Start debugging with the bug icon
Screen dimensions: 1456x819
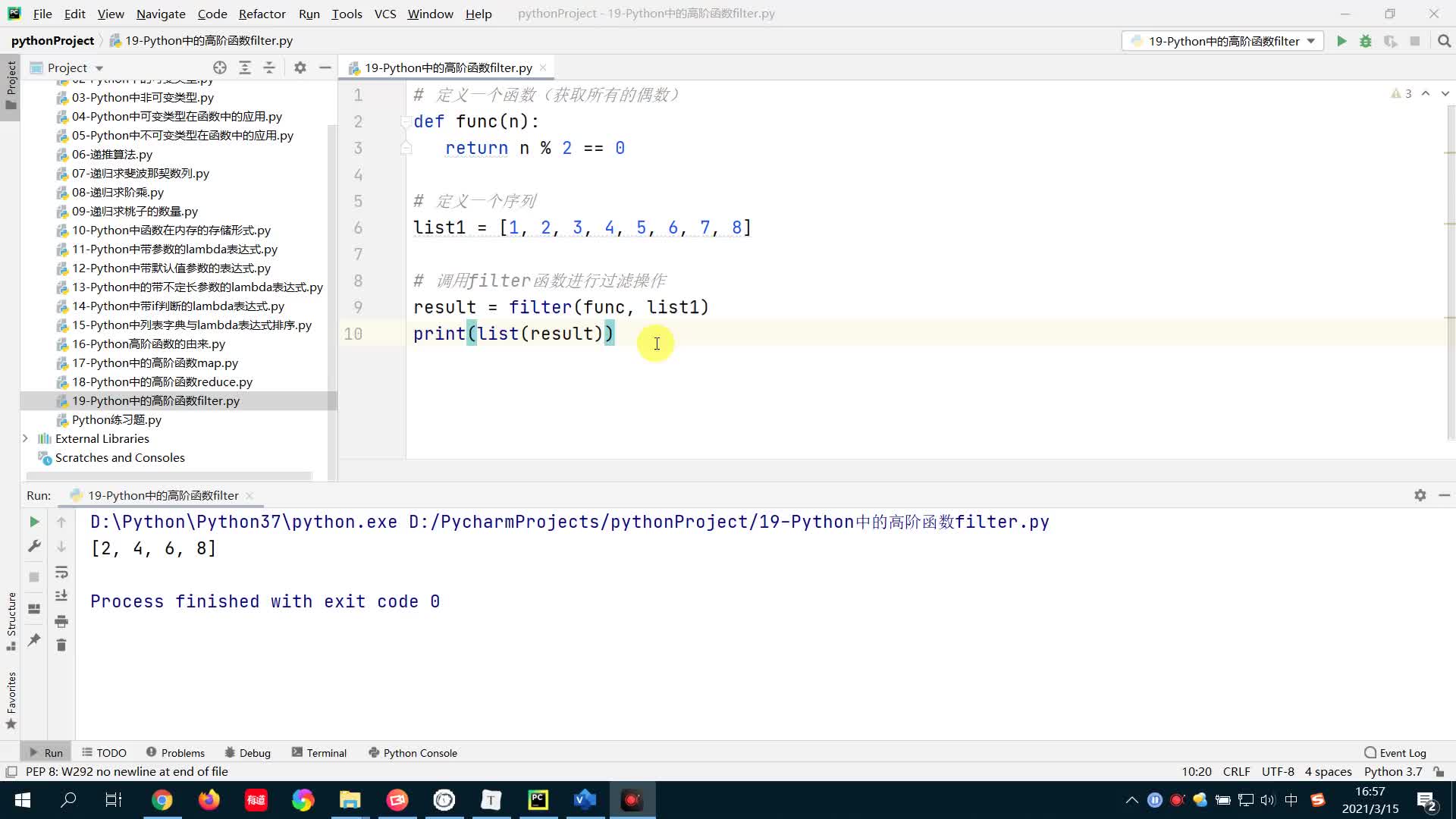(1366, 41)
